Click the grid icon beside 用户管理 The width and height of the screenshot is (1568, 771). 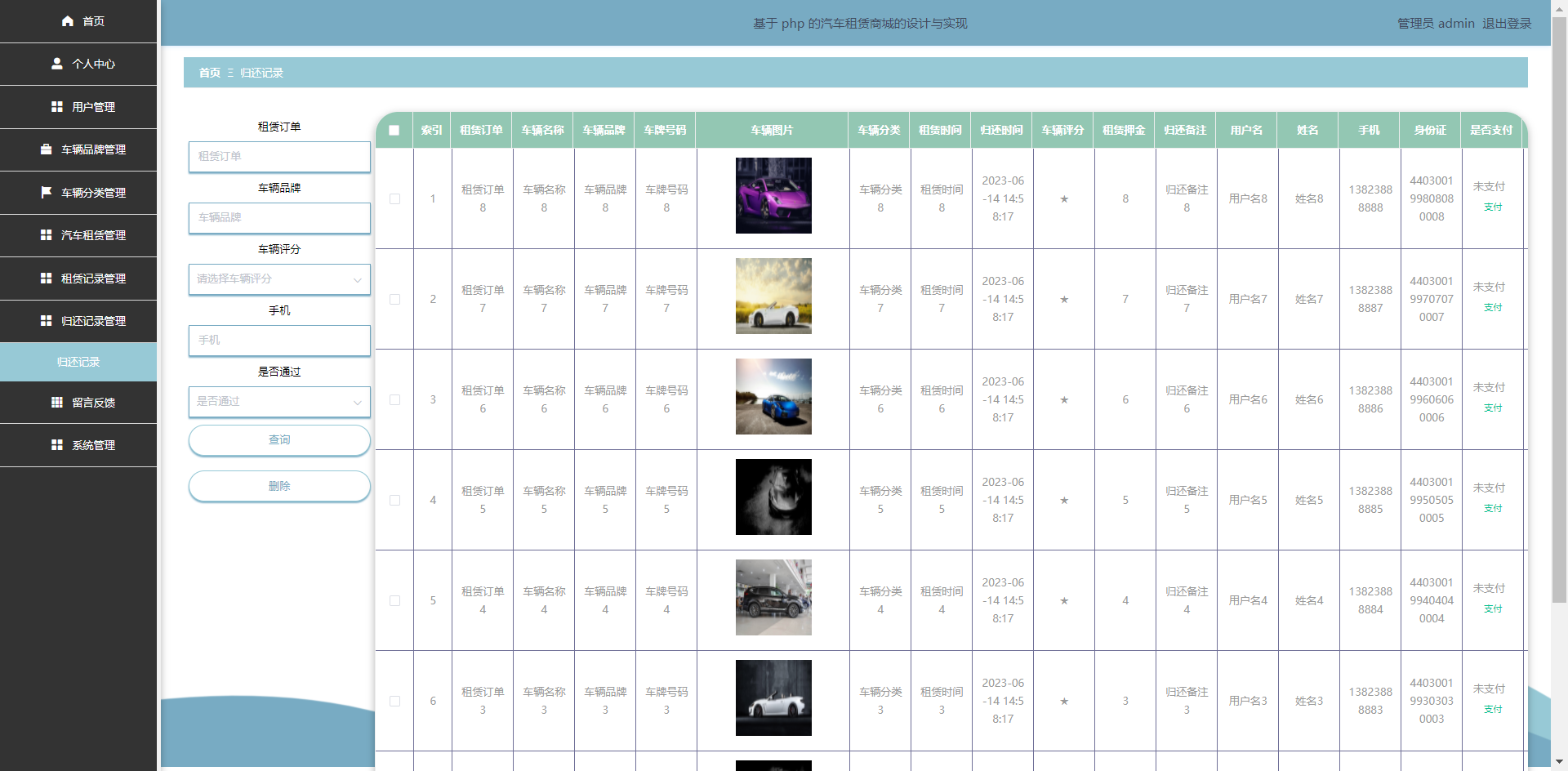click(57, 107)
